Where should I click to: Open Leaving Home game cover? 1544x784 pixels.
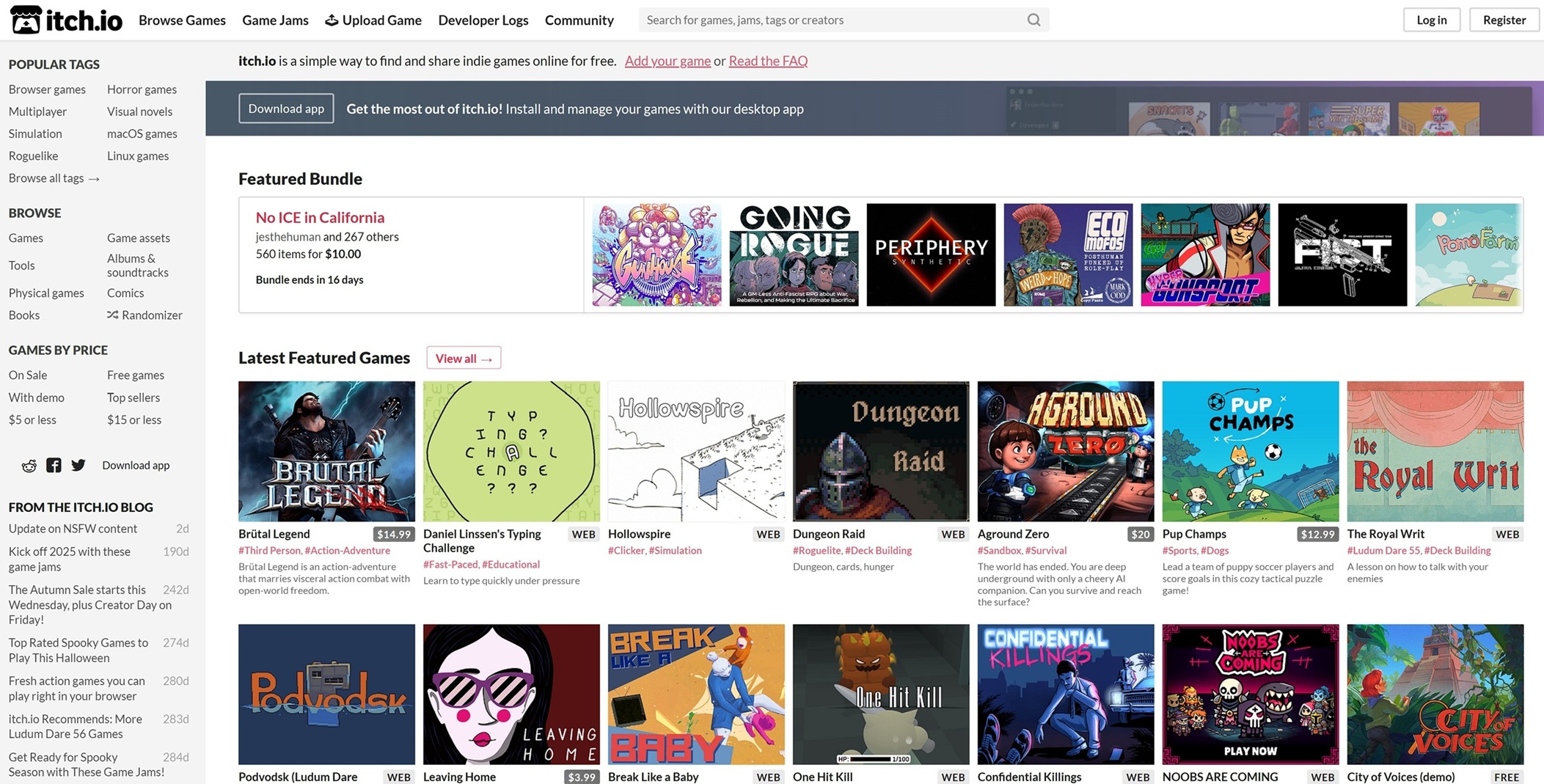[x=511, y=695]
